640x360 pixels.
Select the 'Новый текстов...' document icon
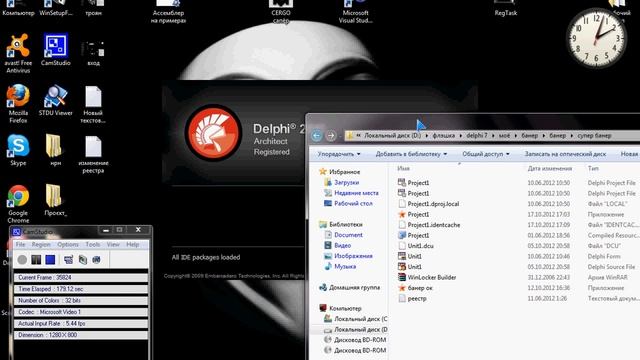(x=93, y=104)
